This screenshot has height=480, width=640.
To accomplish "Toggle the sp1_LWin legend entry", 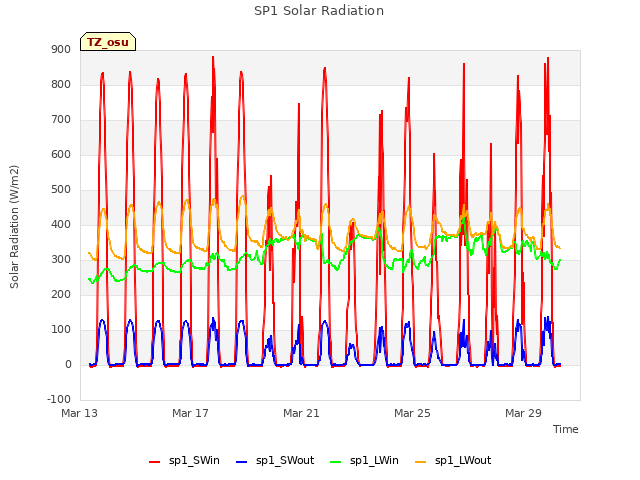I will [x=364, y=461].
